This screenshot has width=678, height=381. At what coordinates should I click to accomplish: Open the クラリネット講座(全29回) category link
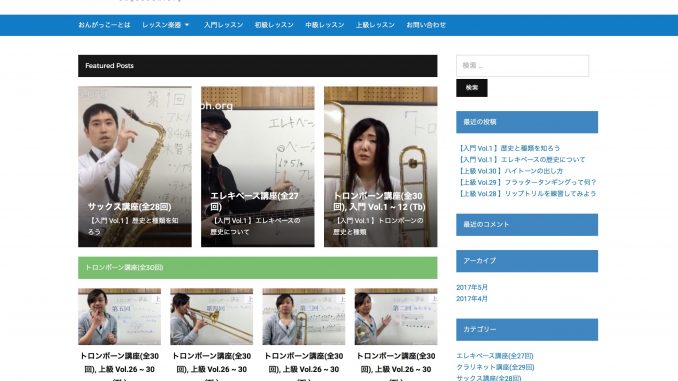pyautogui.click(x=495, y=367)
